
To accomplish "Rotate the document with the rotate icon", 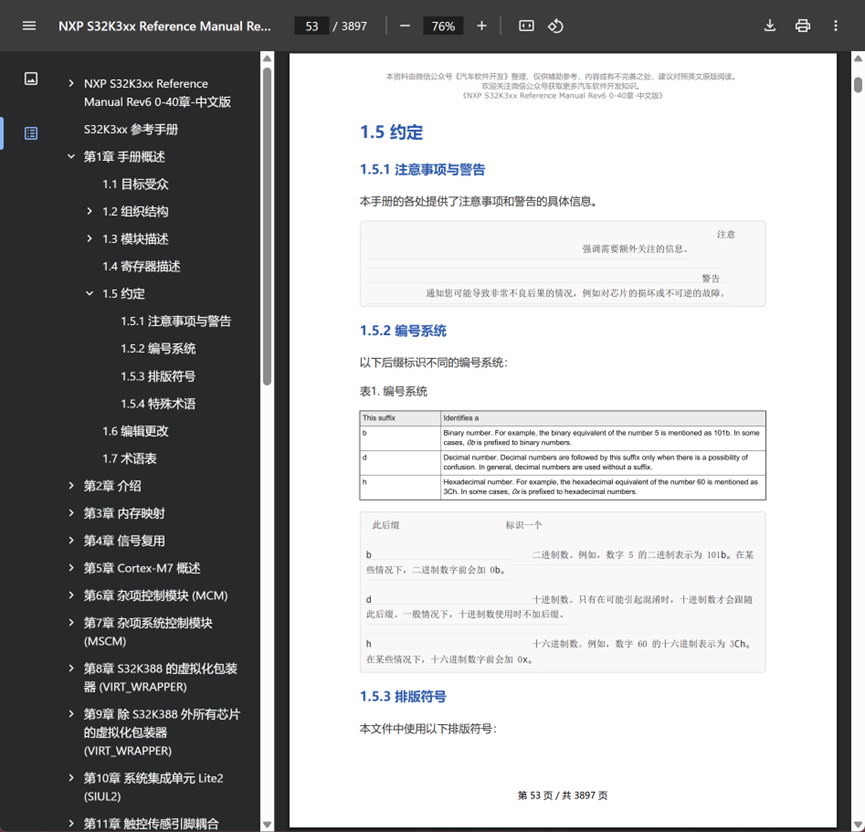I will click(x=556, y=26).
